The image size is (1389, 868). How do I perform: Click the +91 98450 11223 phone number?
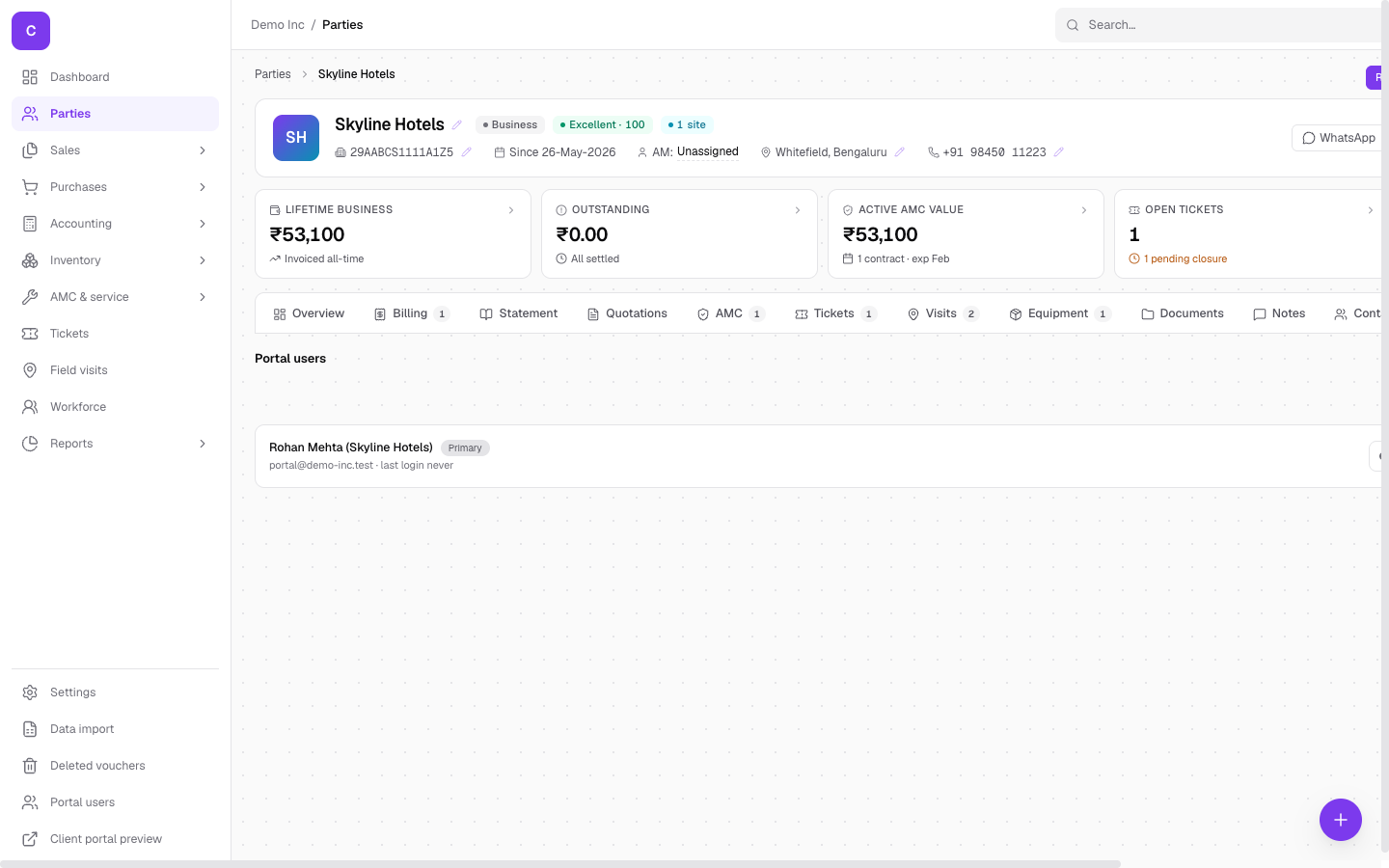994,152
